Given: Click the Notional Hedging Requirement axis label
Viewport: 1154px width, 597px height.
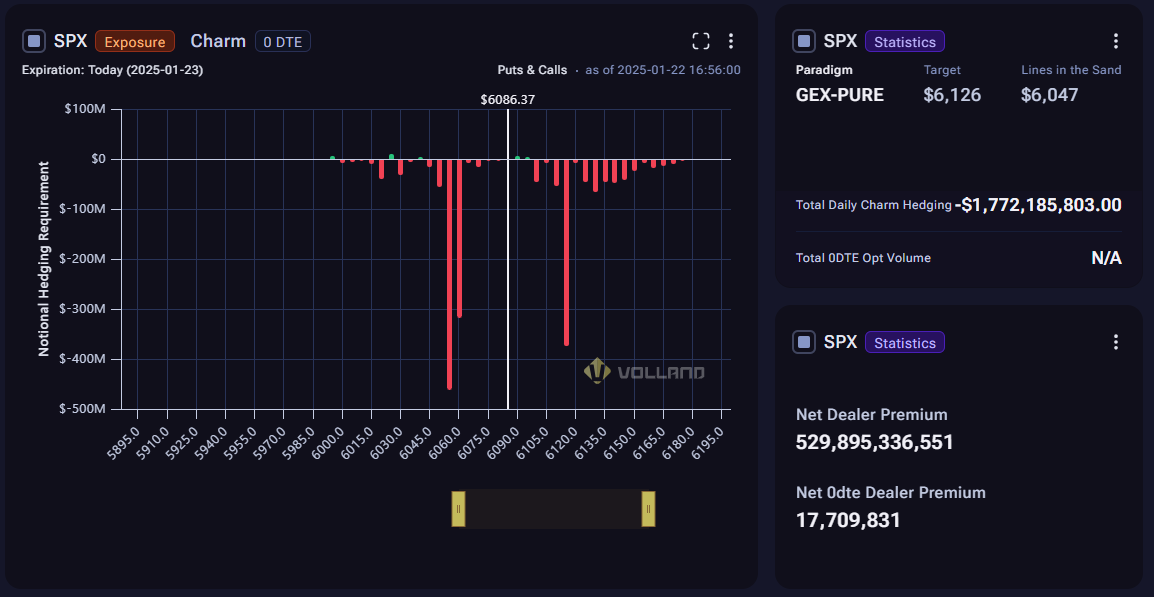Looking at the screenshot, I should [44, 258].
